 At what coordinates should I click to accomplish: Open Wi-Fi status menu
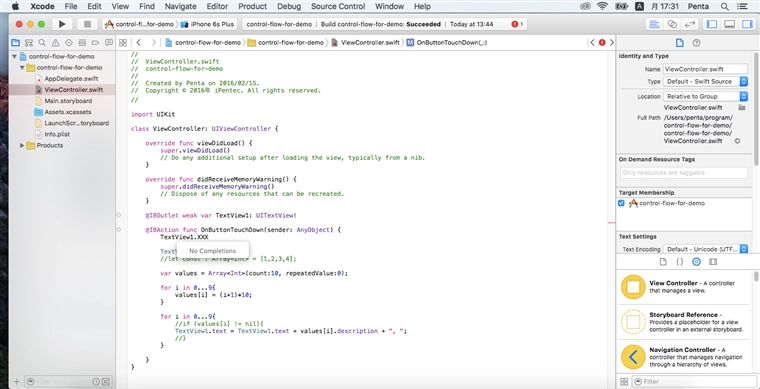(602, 6)
